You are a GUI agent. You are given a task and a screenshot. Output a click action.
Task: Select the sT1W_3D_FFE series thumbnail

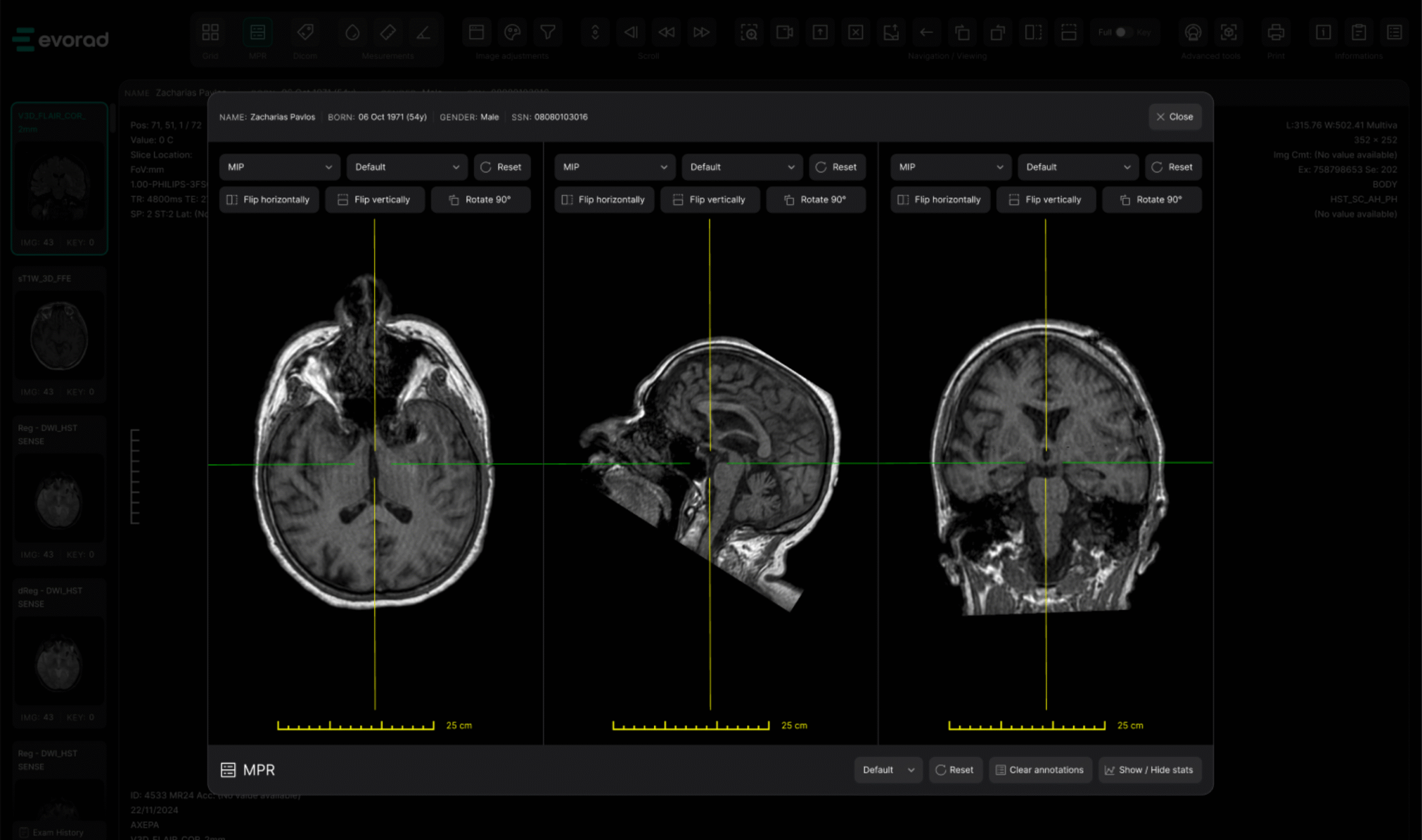coord(59,335)
